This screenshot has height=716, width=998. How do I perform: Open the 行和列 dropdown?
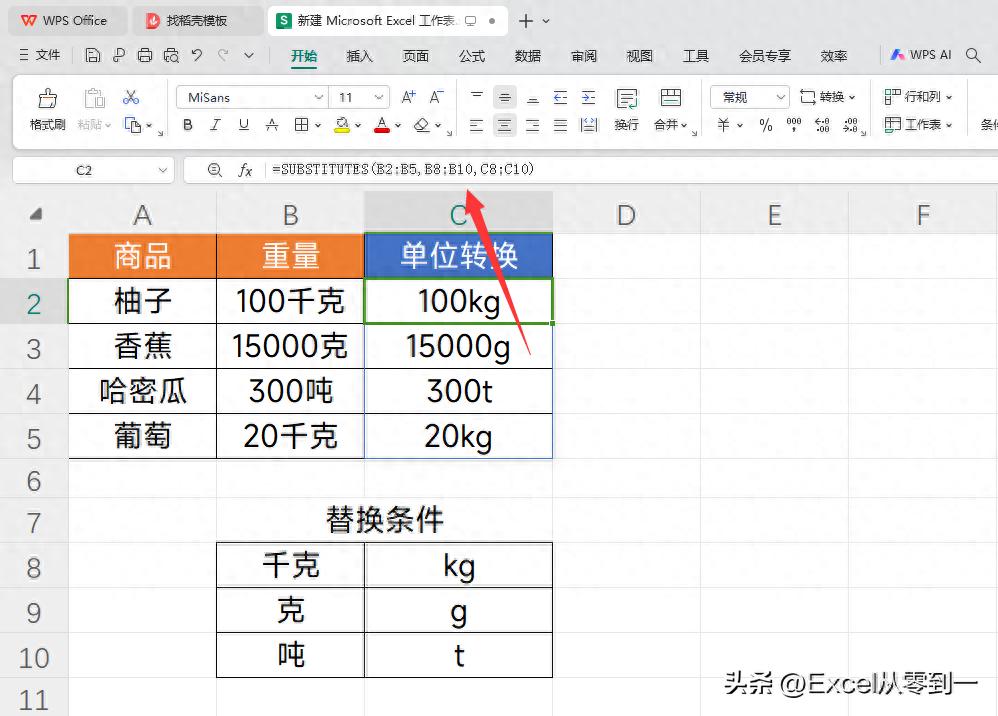pyautogui.click(x=918, y=97)
